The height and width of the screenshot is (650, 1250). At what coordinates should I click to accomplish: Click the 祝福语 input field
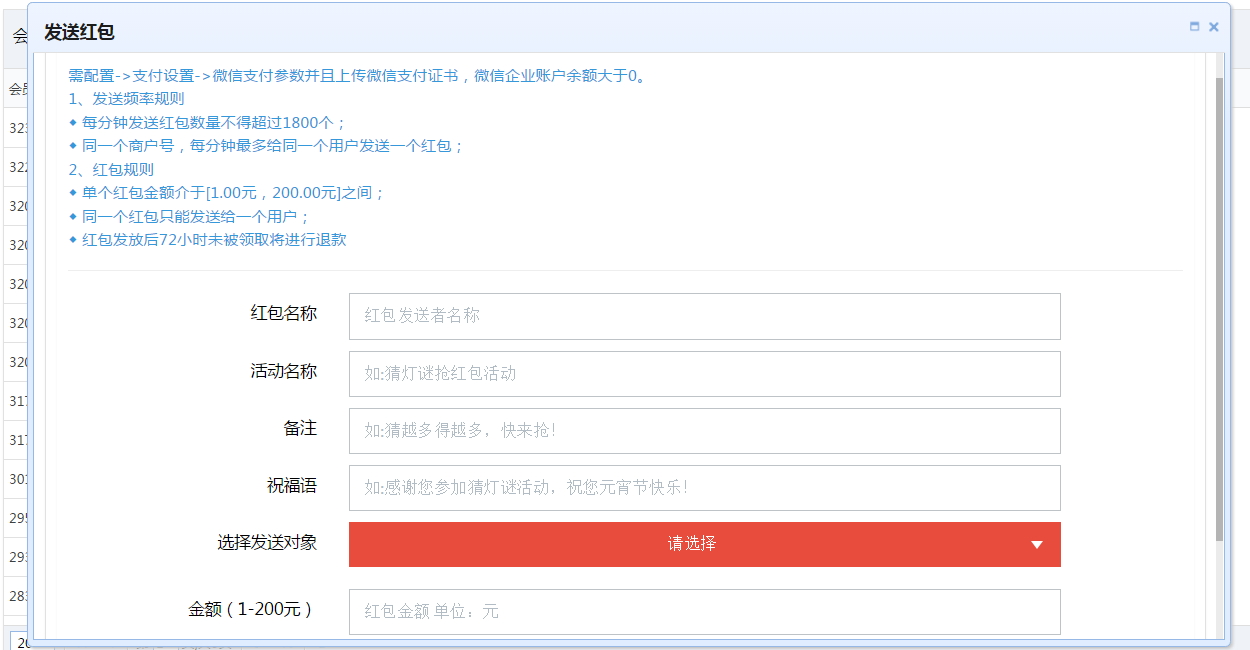click(x=704, y=488)
